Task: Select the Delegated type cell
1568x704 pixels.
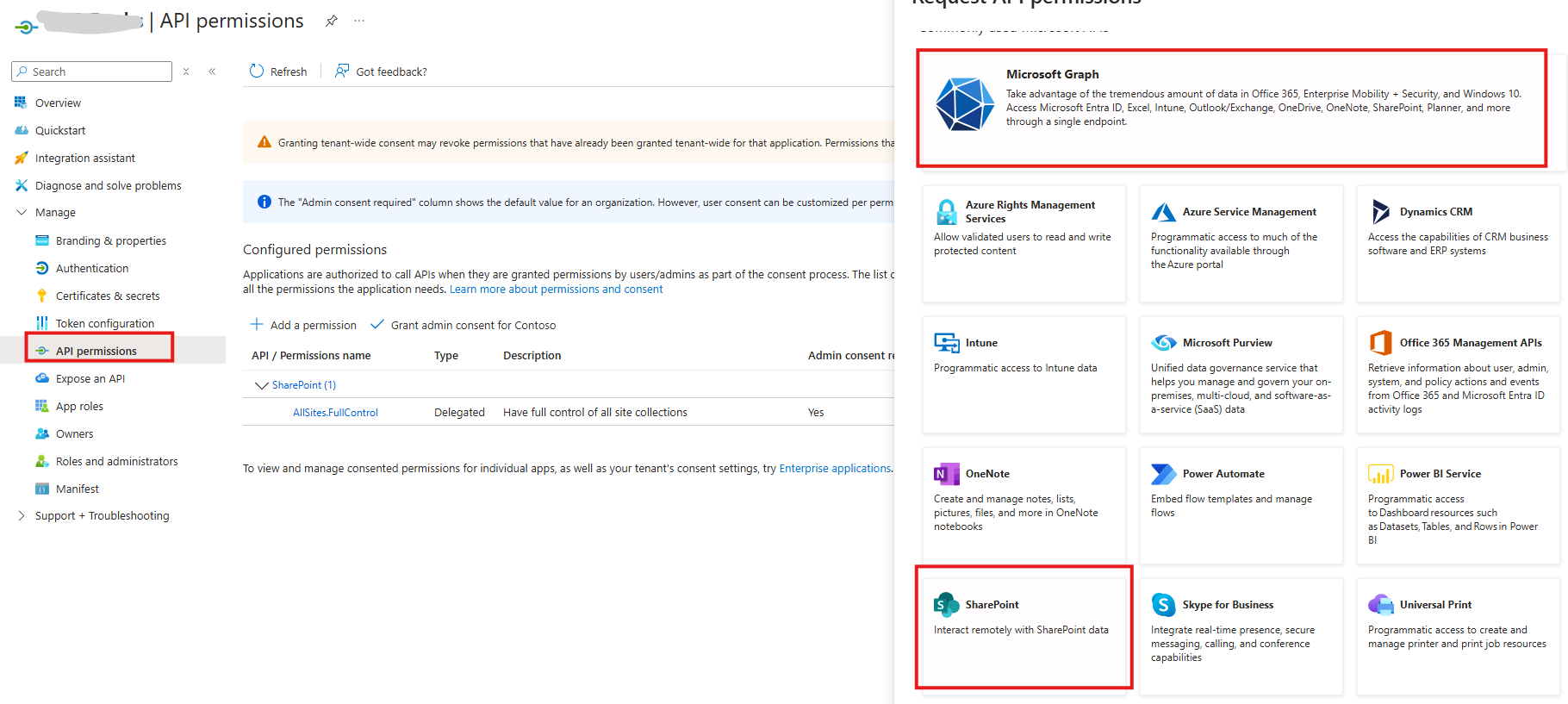Action: click(459, 413)
